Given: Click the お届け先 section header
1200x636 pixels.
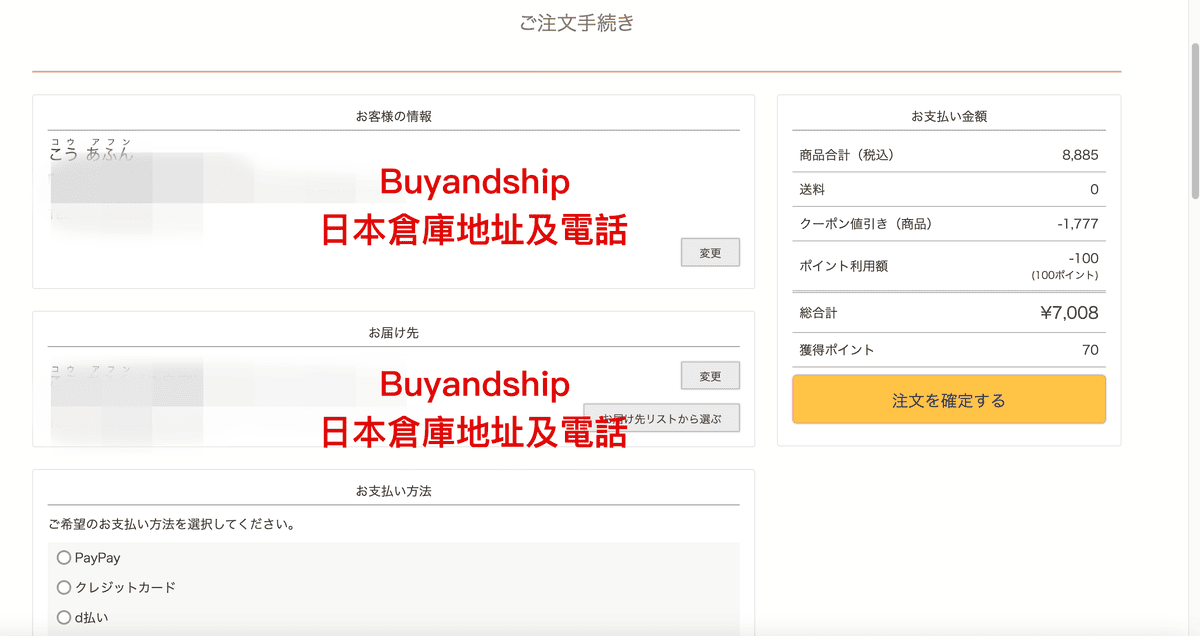Looking at the screenshot, I should tap(394, 332).
